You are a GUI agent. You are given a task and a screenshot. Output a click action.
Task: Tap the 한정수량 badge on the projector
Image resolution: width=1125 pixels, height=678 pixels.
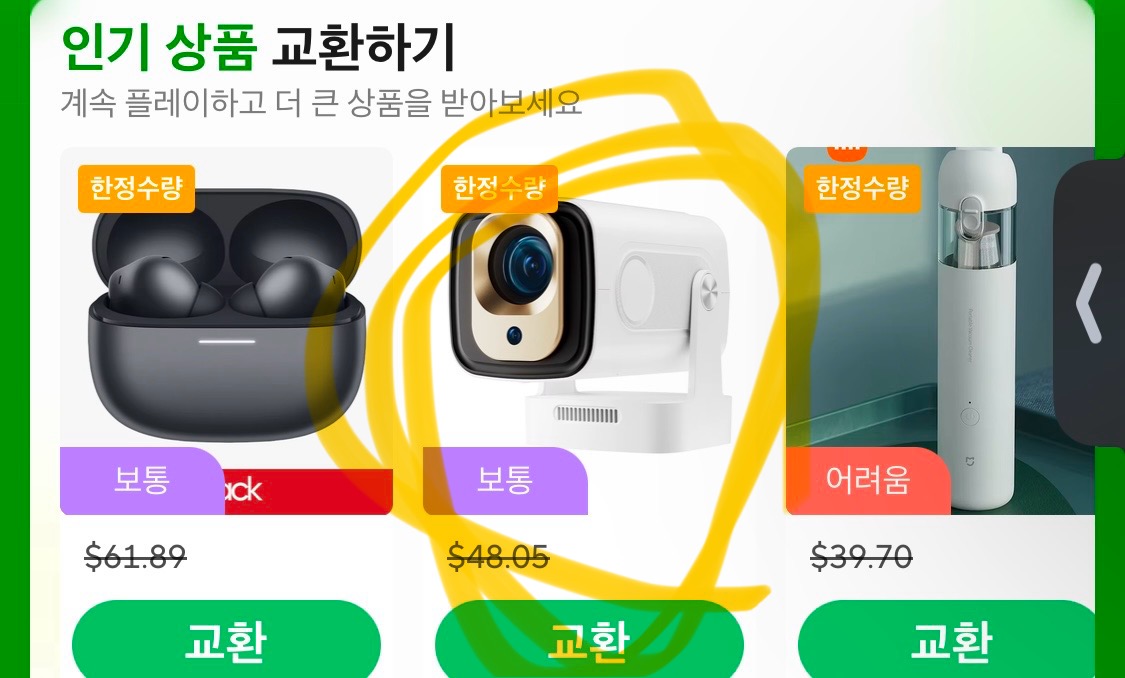coord(499,189)
